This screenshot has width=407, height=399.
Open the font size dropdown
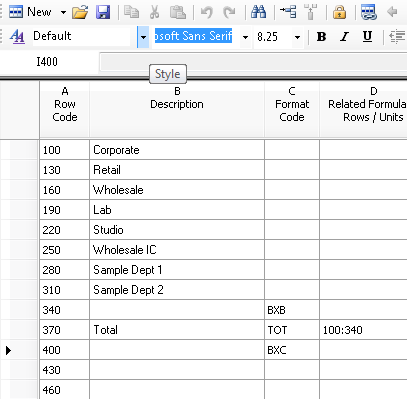297,37
